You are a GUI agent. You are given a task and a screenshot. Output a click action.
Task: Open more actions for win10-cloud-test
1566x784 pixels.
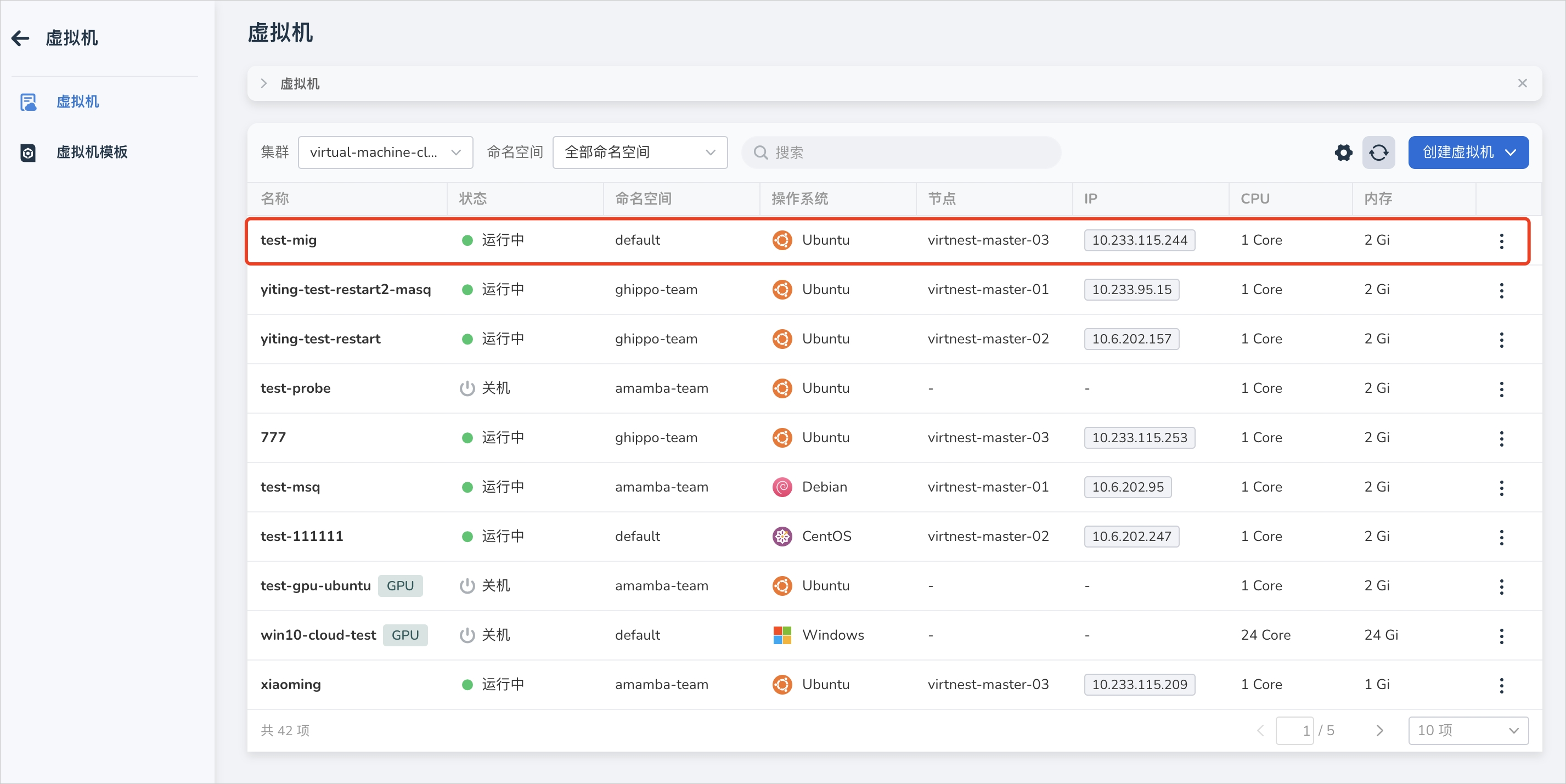click(x=1501, y=636)
